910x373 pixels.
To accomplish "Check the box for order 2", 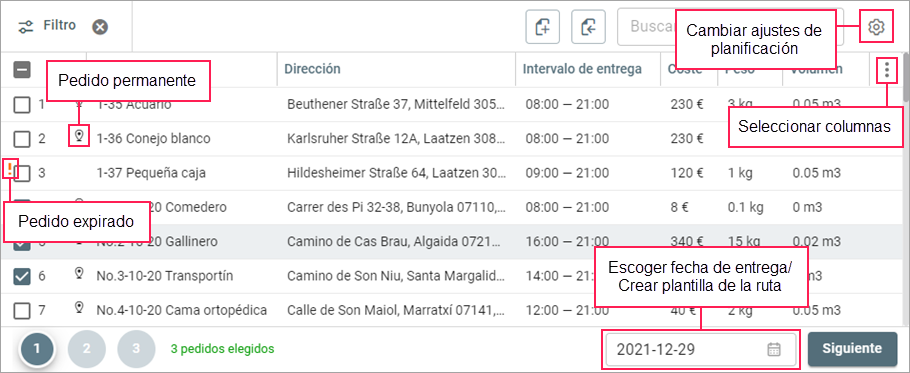I will pyautogui.click(x=21, y=139).
